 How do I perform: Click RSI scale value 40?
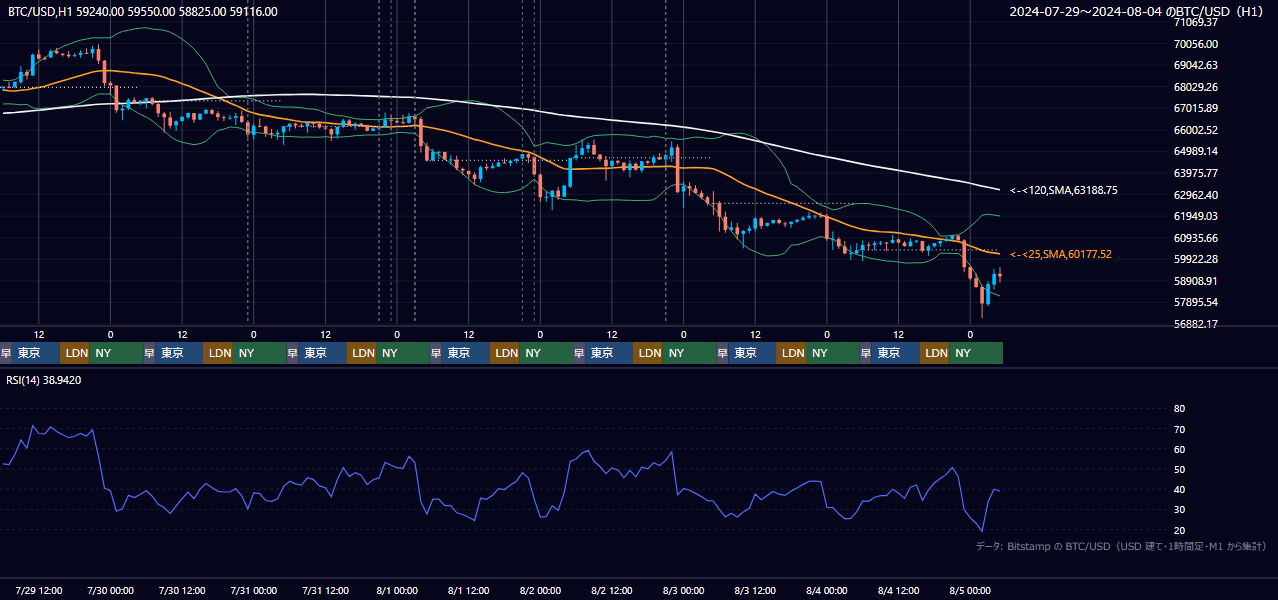pyautogui.click(x=1179, y=489)
